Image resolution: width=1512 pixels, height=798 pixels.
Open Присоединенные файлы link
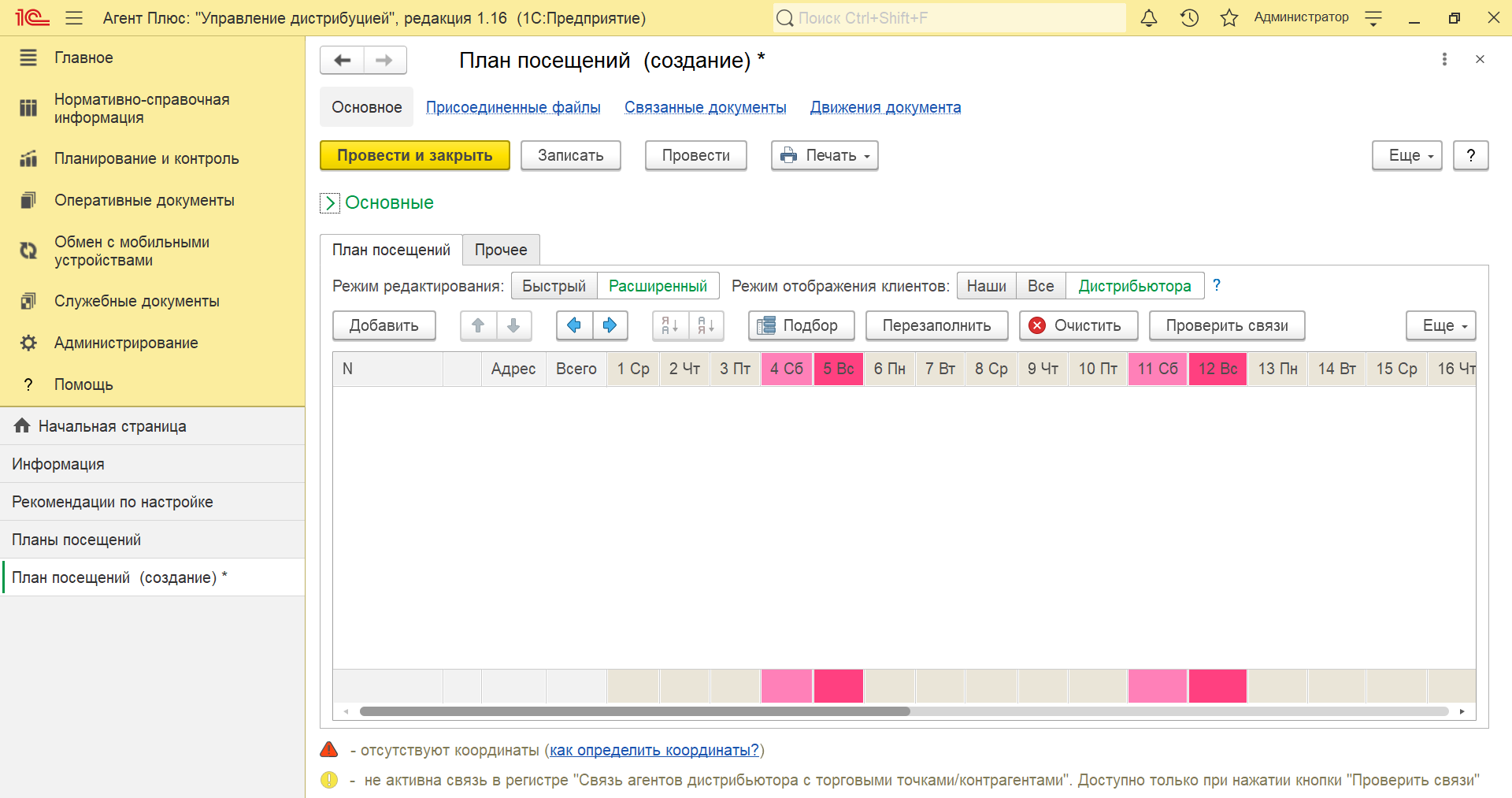tap(513, 107)
